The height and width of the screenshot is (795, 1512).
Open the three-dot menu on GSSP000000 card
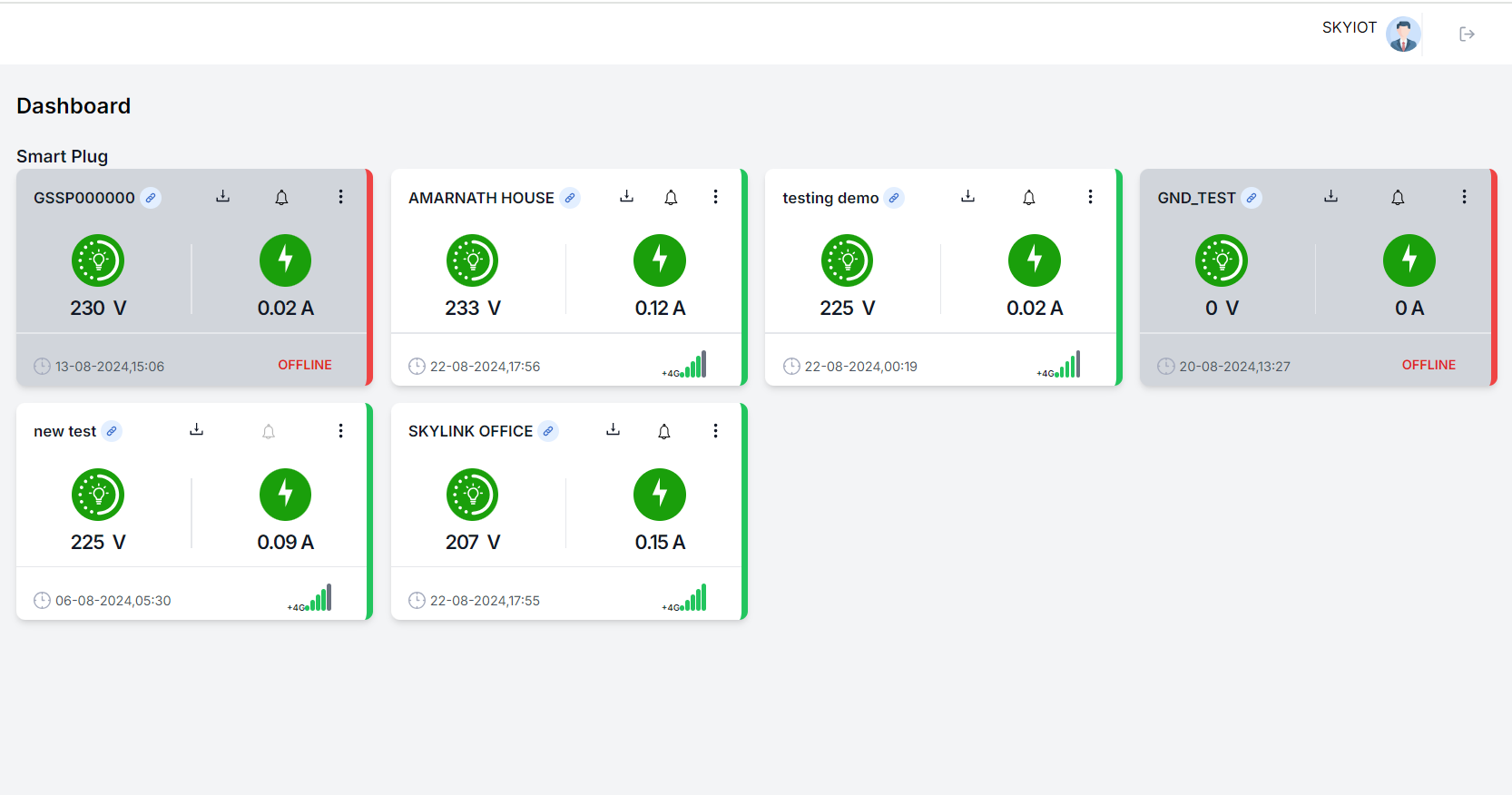340,197
